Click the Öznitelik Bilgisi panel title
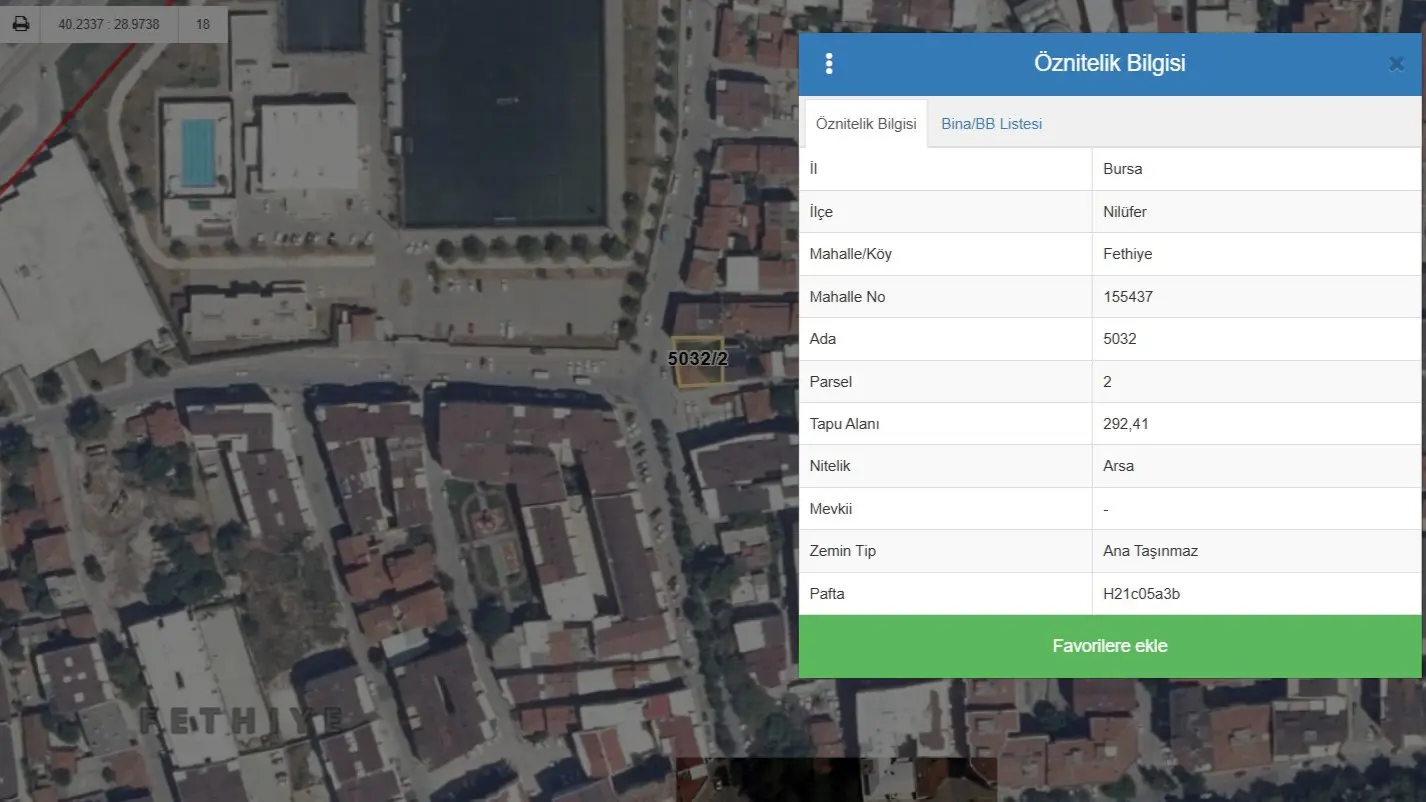The width and height of the screenshot is (1426, 802). click(1109, 63)
